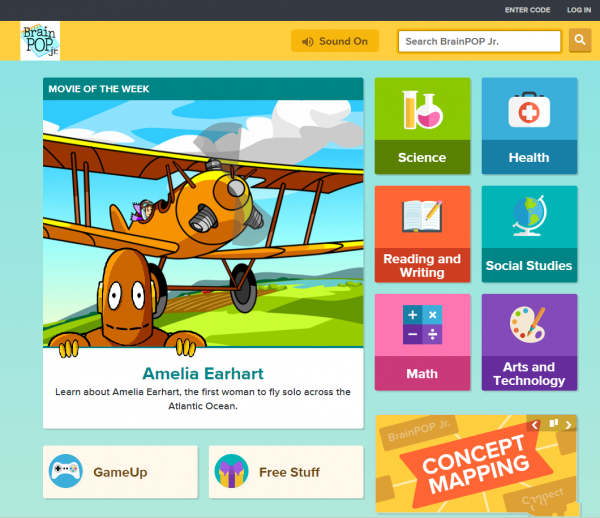Click LOG IN in the top bar
600x518 pixels.
point(579,10)
